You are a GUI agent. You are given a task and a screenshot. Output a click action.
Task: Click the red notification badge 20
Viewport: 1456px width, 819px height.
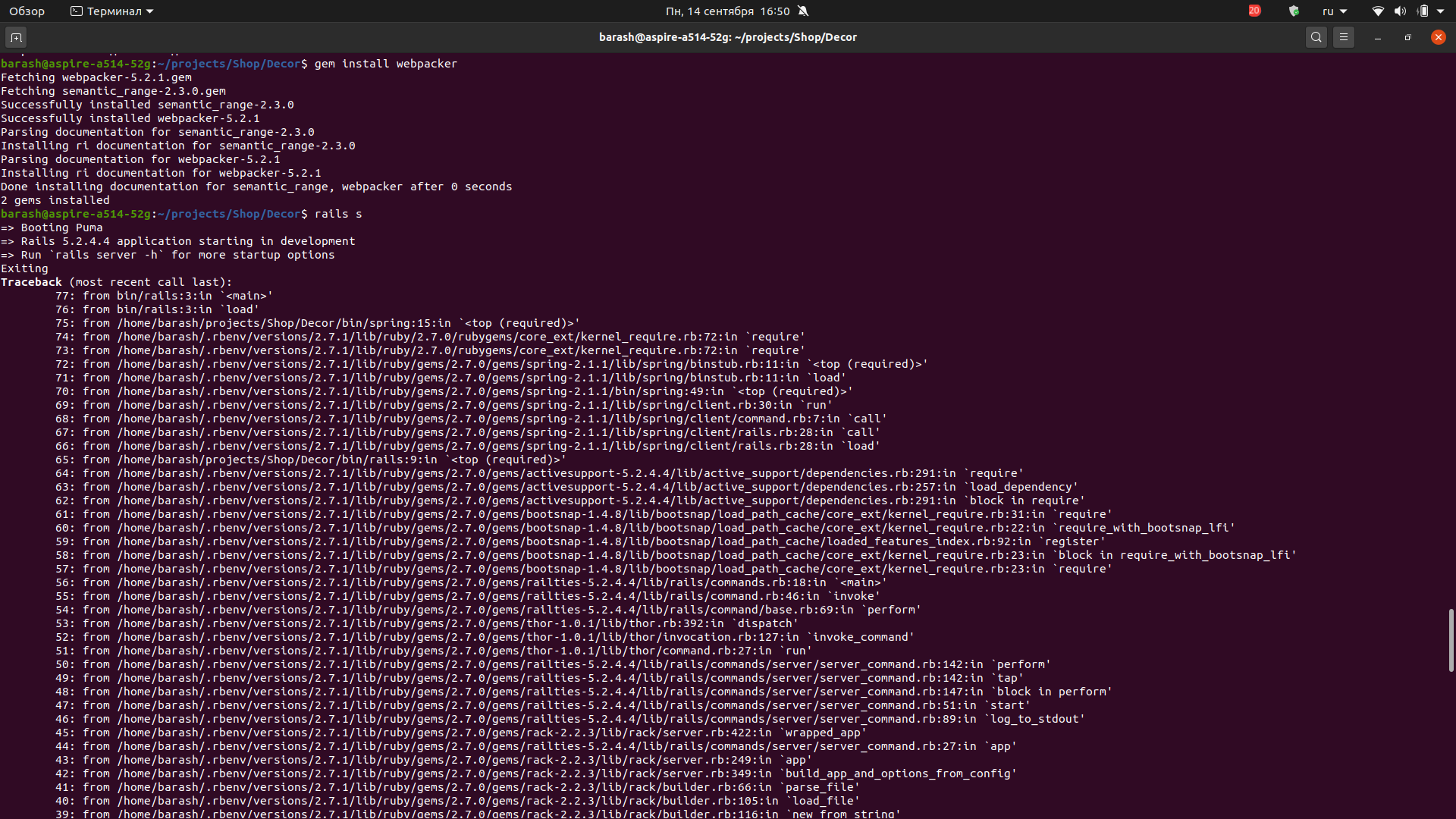pyautogui.click(x=1255, y=11)
